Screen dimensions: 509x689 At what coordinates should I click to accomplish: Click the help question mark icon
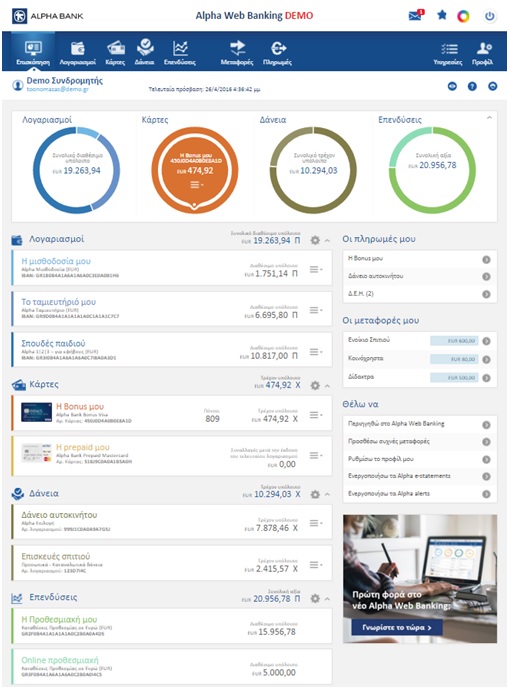click(472, 87)
